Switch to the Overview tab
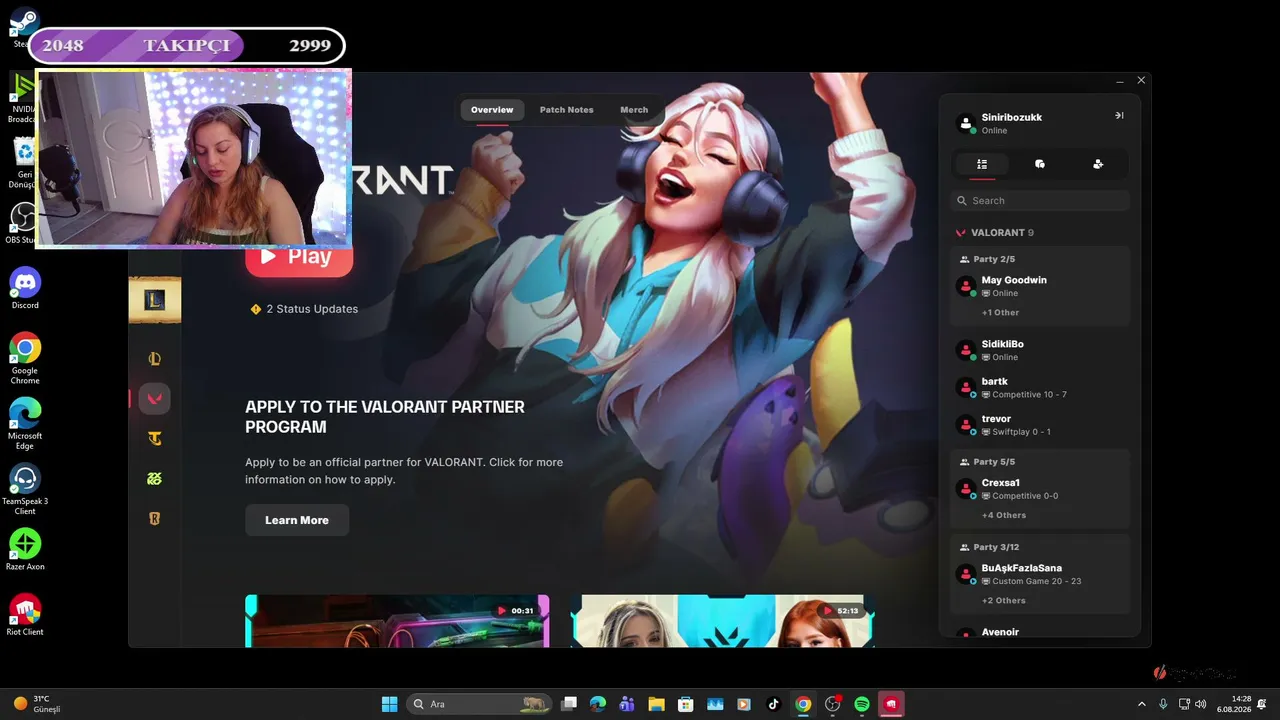1280x720 pixels. coord(492,110)
